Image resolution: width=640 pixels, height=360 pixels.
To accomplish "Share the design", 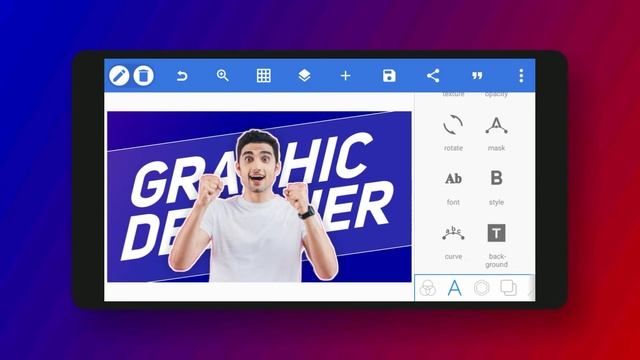I will pos(433,76).
